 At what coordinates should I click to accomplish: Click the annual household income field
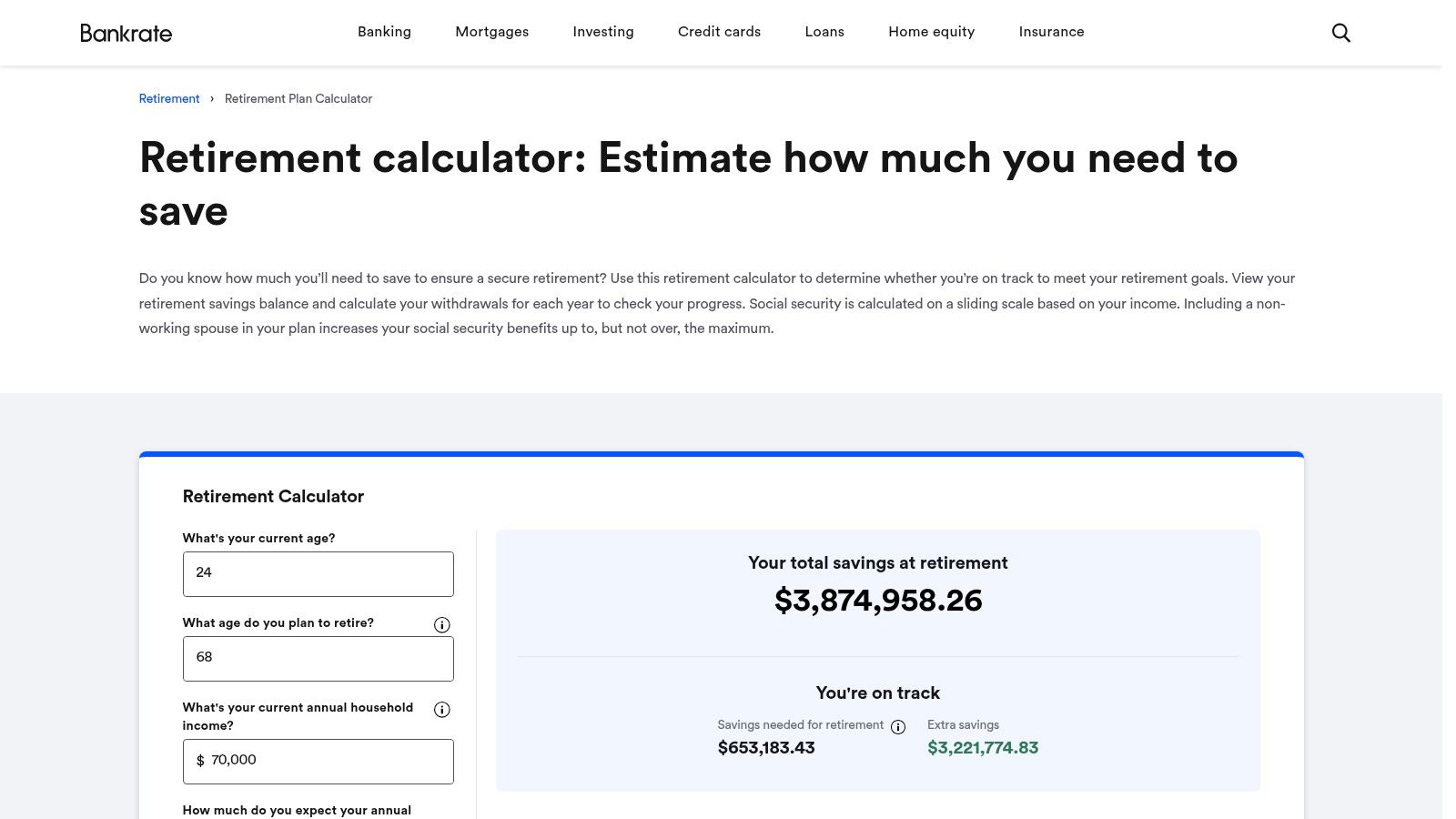pos(318,761)
